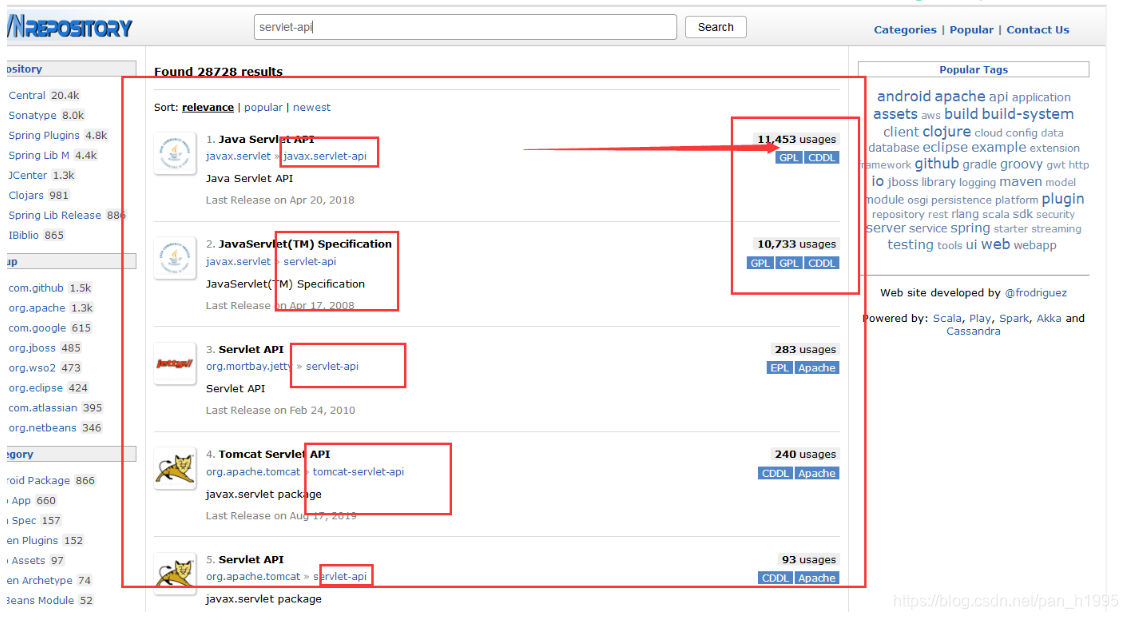Sort results by relevance
Viewport: 1128px width, 619px height.
[208, 107]
